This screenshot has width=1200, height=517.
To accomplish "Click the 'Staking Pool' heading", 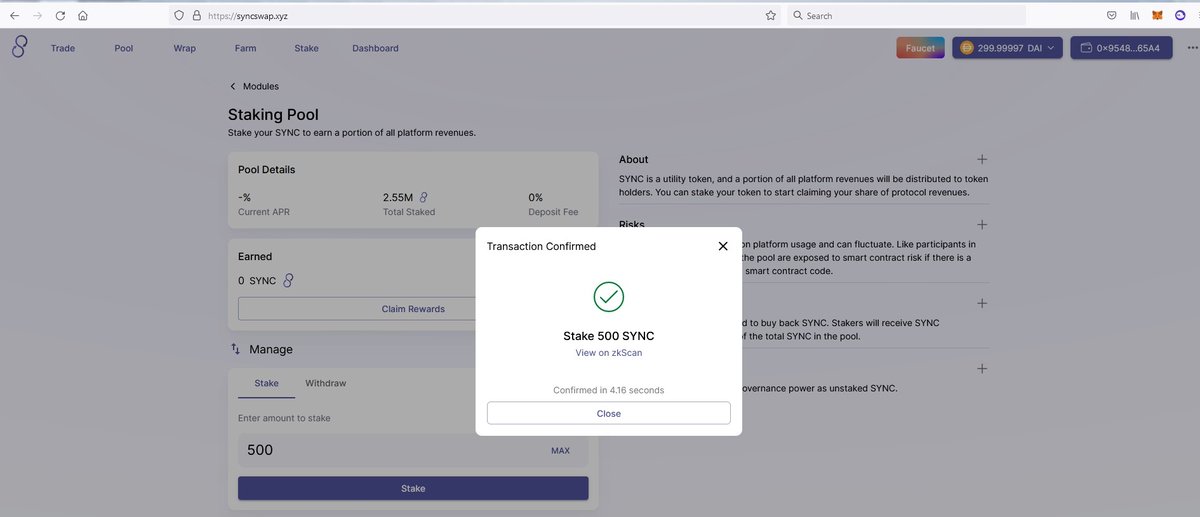I will 273,115.
